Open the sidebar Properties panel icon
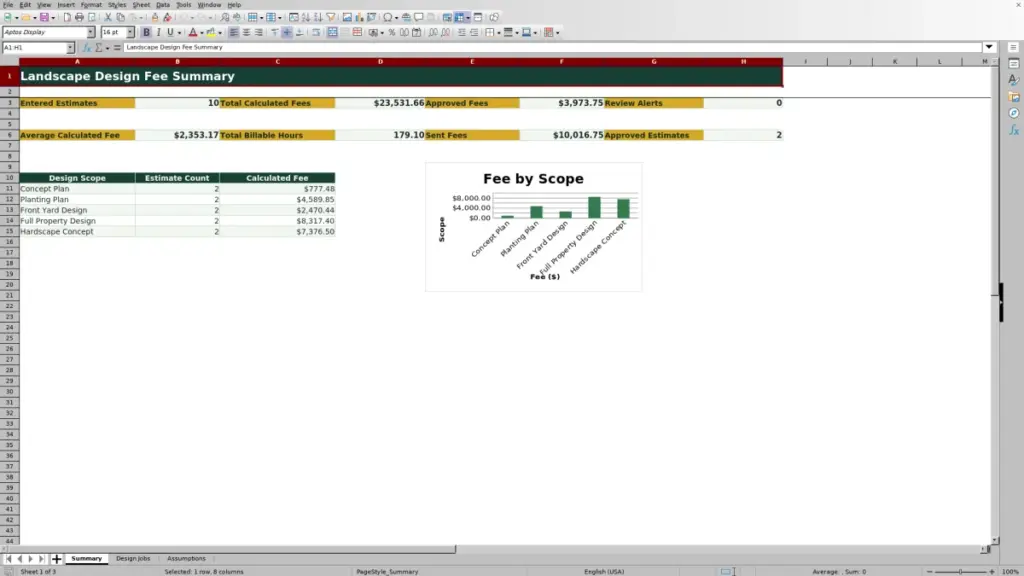 [x=1014, y=63]
